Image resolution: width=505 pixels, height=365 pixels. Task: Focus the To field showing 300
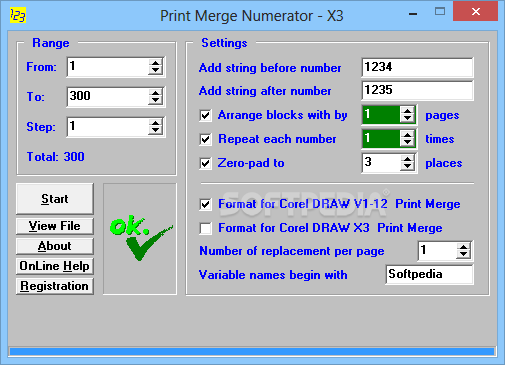[108, 97]
